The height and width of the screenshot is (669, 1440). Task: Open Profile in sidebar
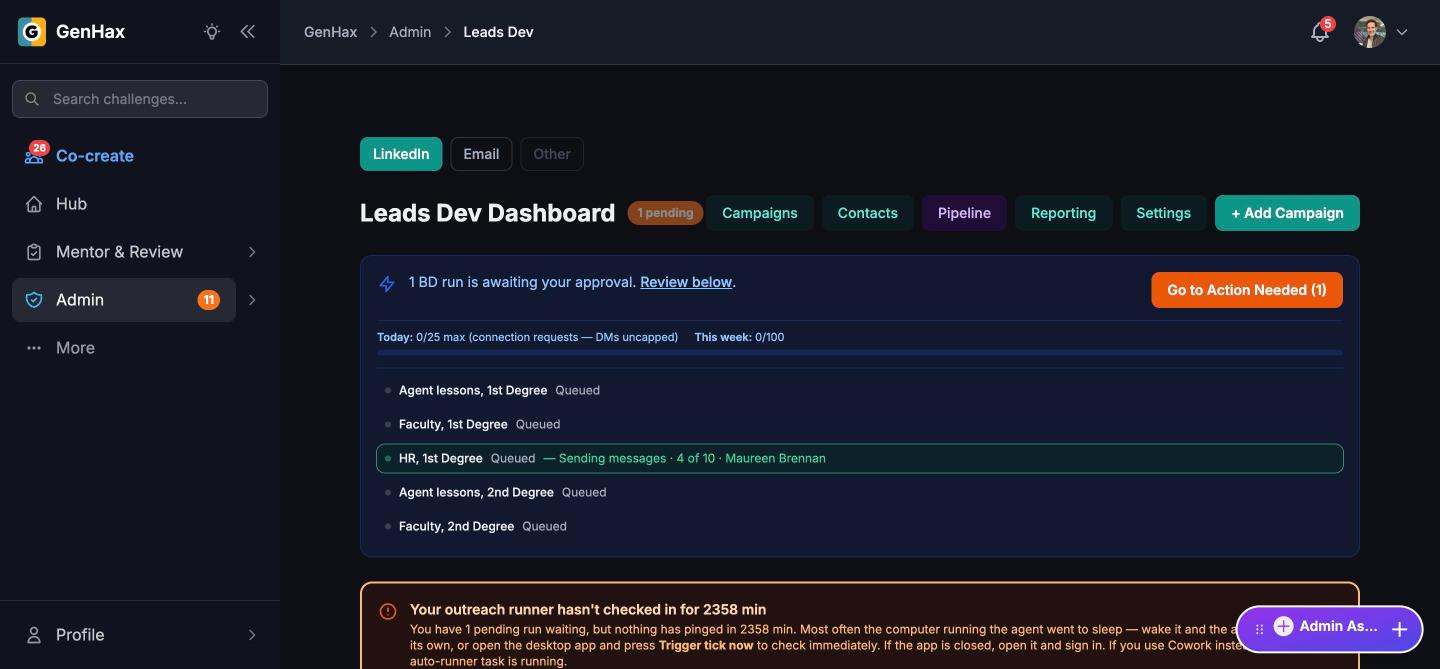80,635
